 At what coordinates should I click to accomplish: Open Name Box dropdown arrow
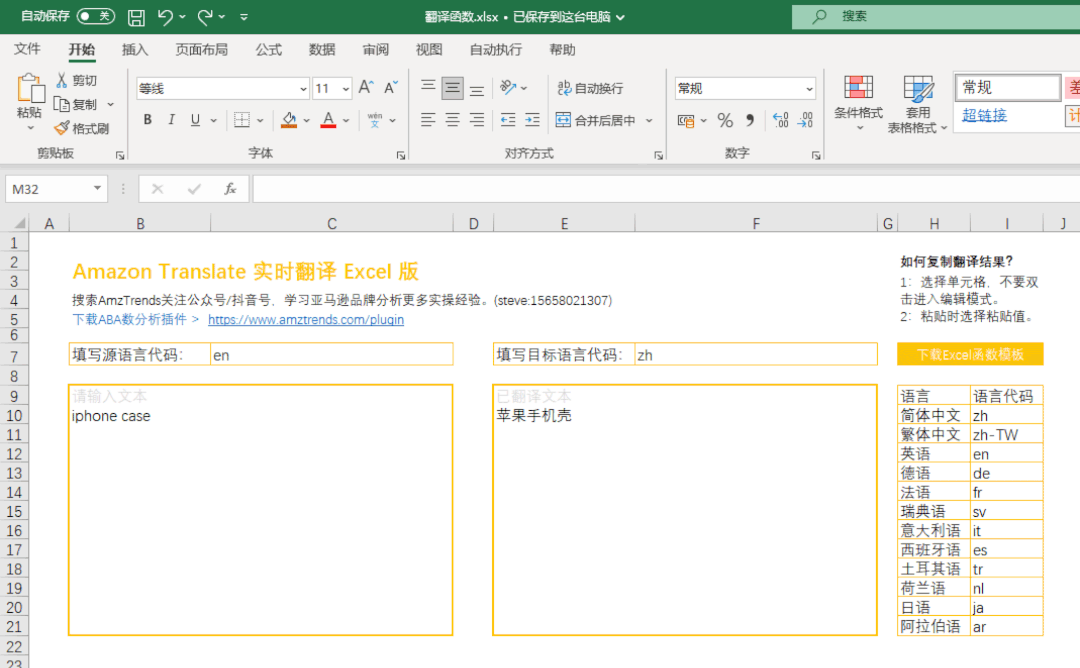point(97,189)
